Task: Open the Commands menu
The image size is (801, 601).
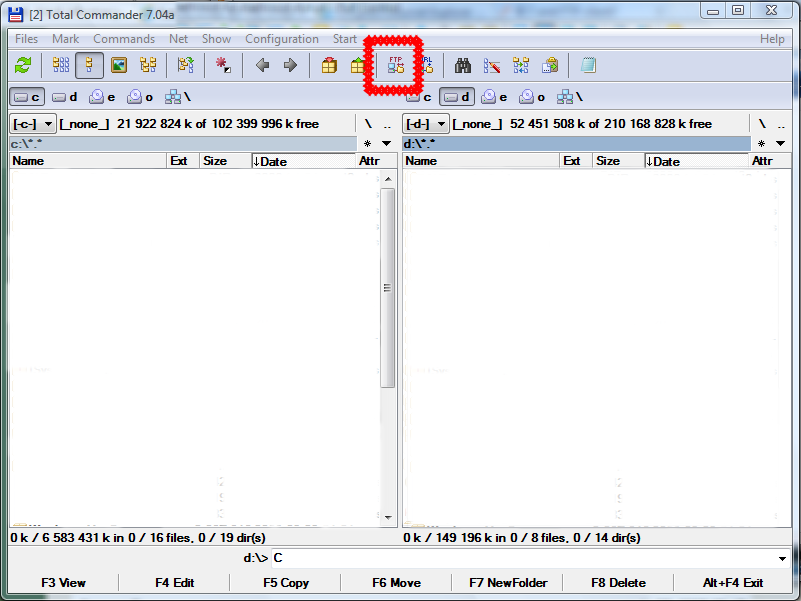Action: pos(124,39)
